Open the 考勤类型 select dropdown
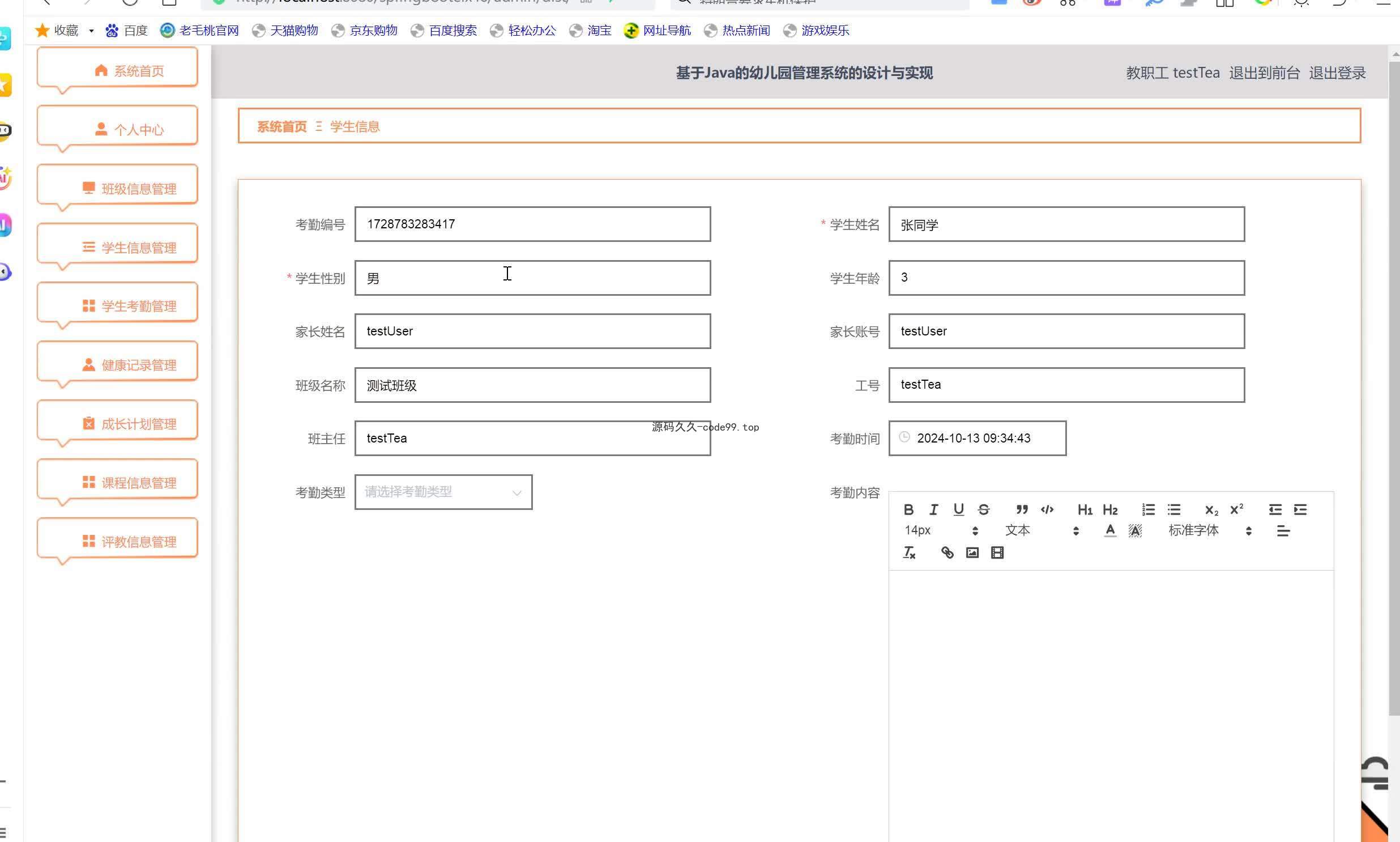This screenshot has width=1400, height=842. [x=443, y=492]
